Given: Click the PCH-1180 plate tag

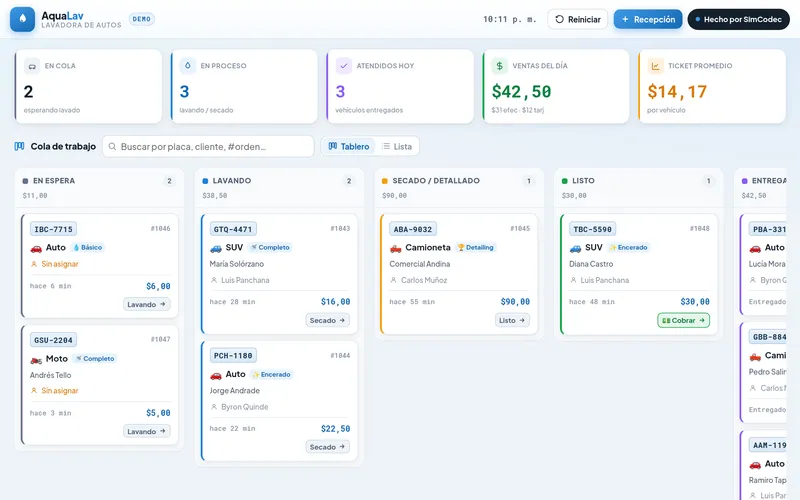Looking at the screenshot, I should 233,356.
